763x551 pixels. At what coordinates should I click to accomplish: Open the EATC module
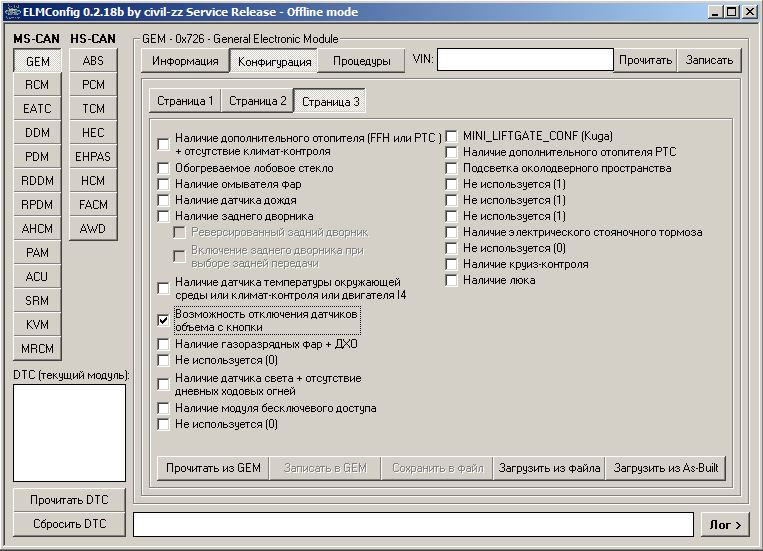pyautogui.click(x=37, y=109)
